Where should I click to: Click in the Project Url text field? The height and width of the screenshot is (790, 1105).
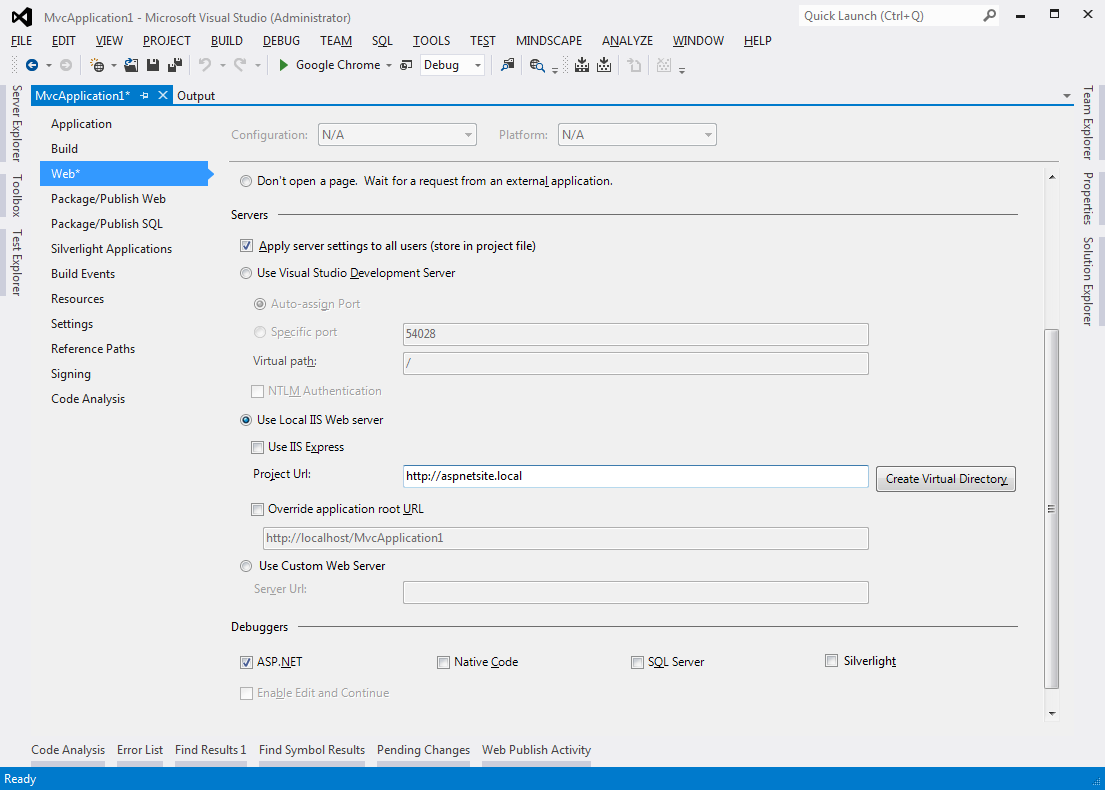(635, 476)
